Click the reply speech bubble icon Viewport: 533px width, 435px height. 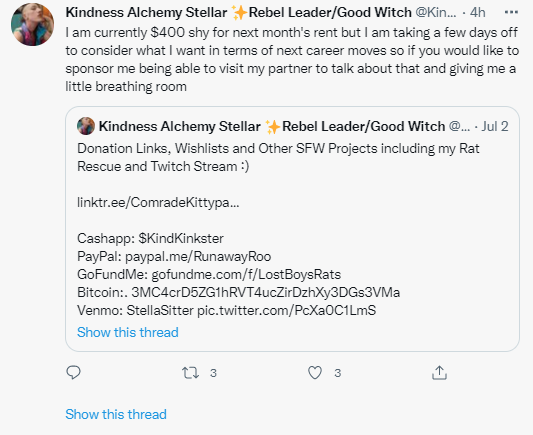point(73,372)
